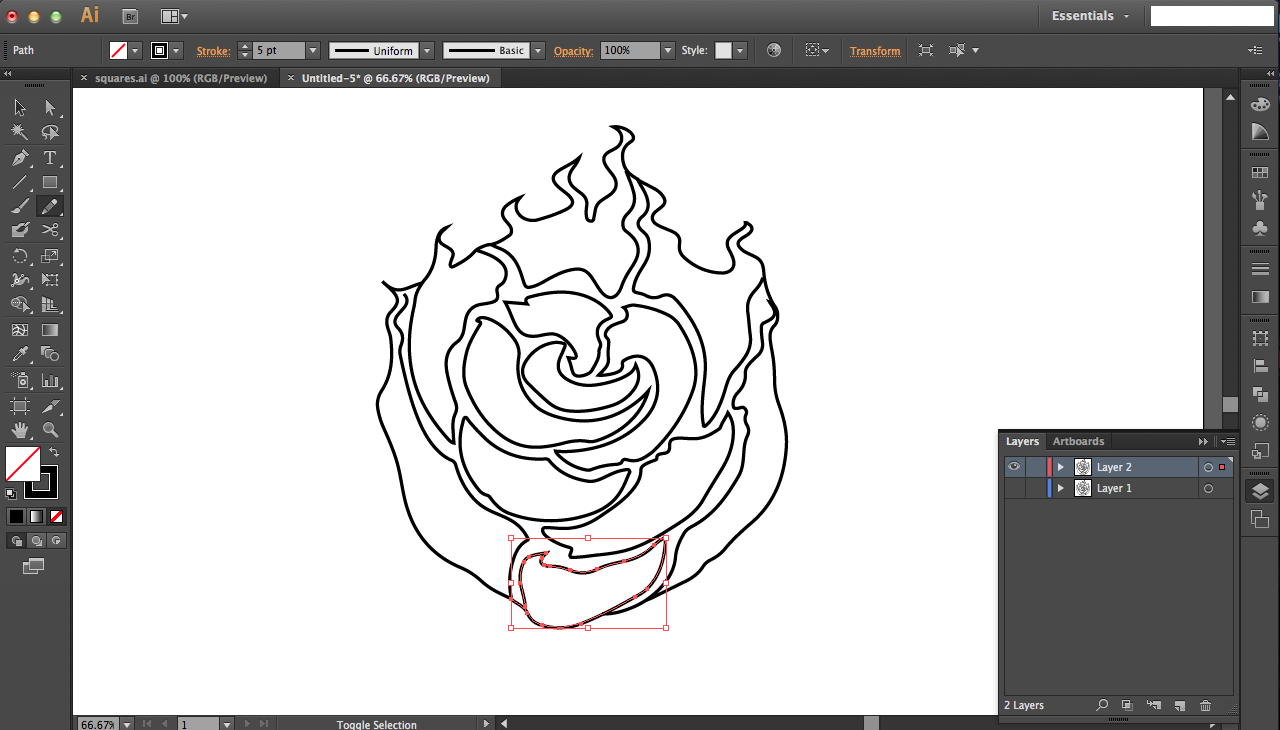The width and height of the screenshot is (1280, 730).
Task: Click Layer 1 target circle
Action: click(x=1208, y=488)
